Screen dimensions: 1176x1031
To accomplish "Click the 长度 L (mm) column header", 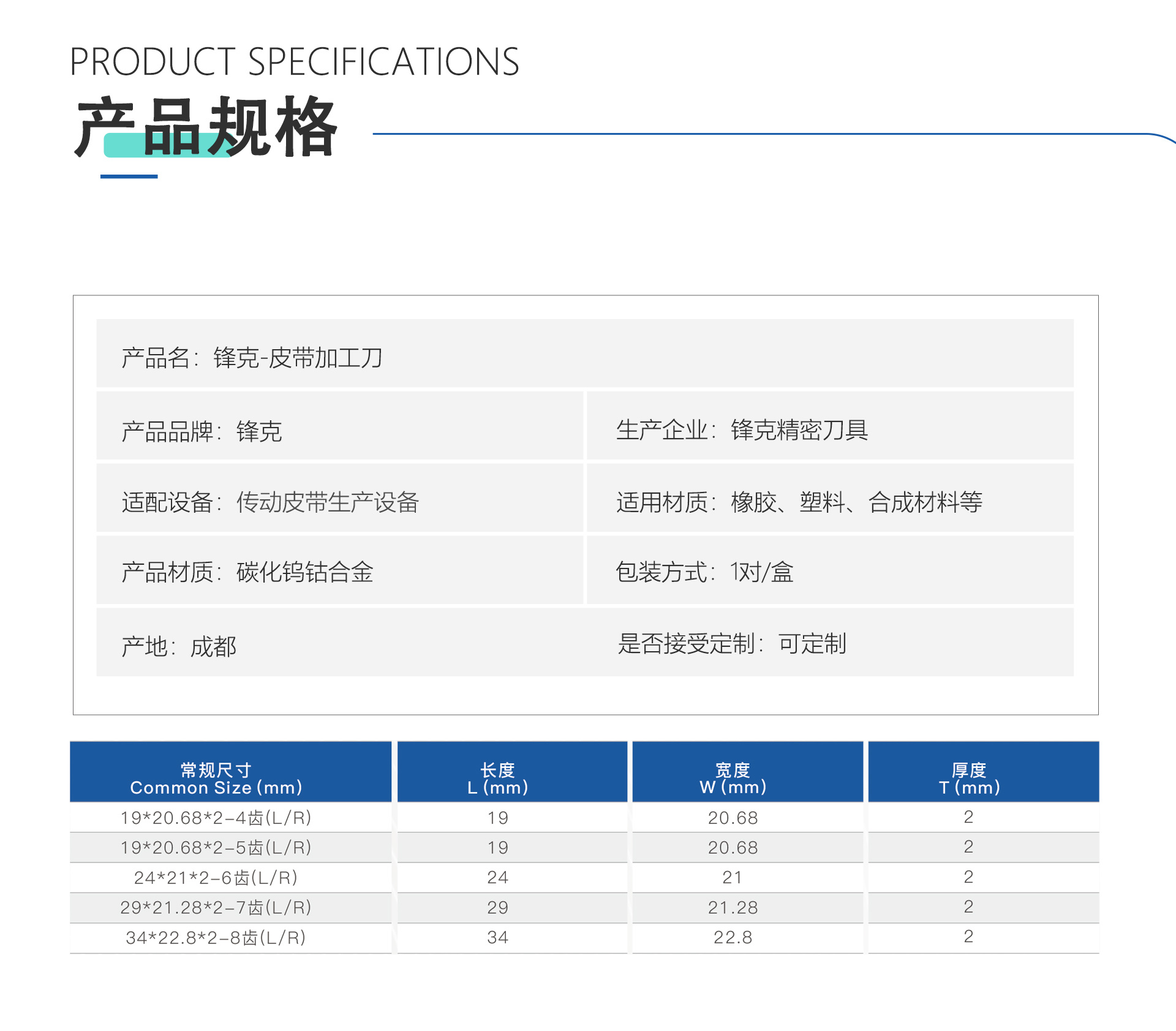I will [512, 772].
